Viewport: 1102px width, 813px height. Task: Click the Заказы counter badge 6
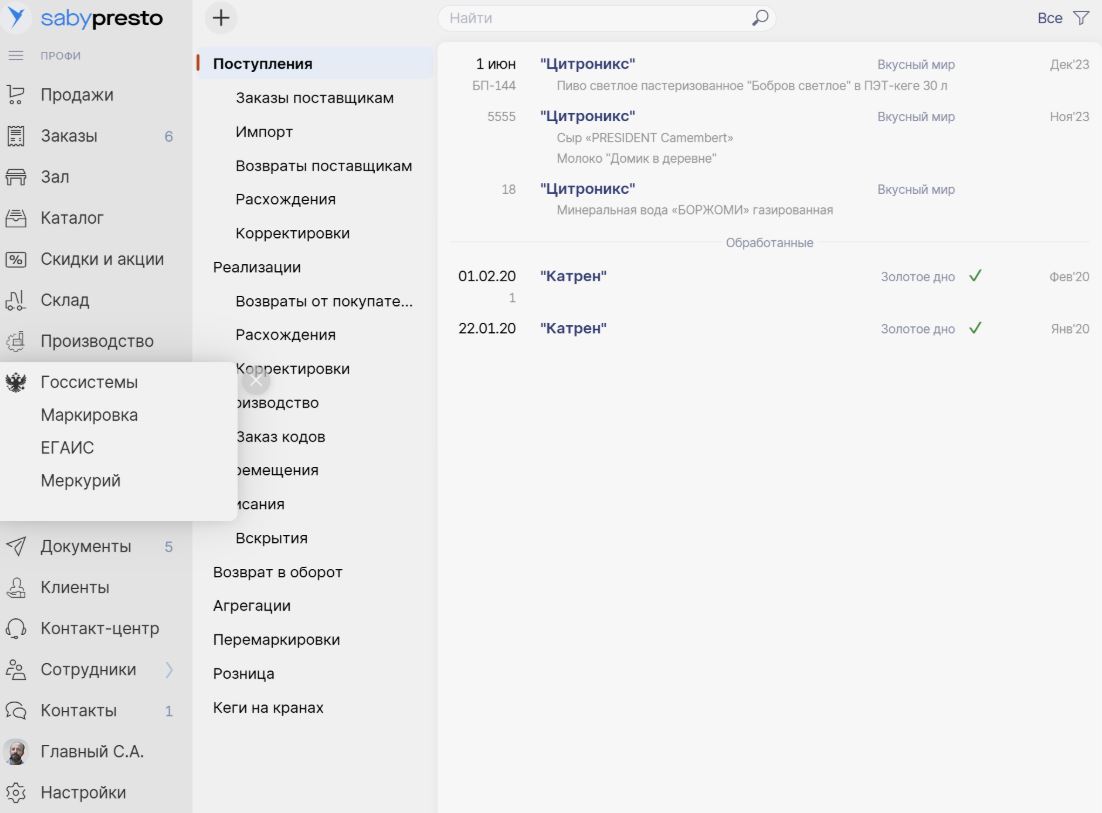point(169,136)
